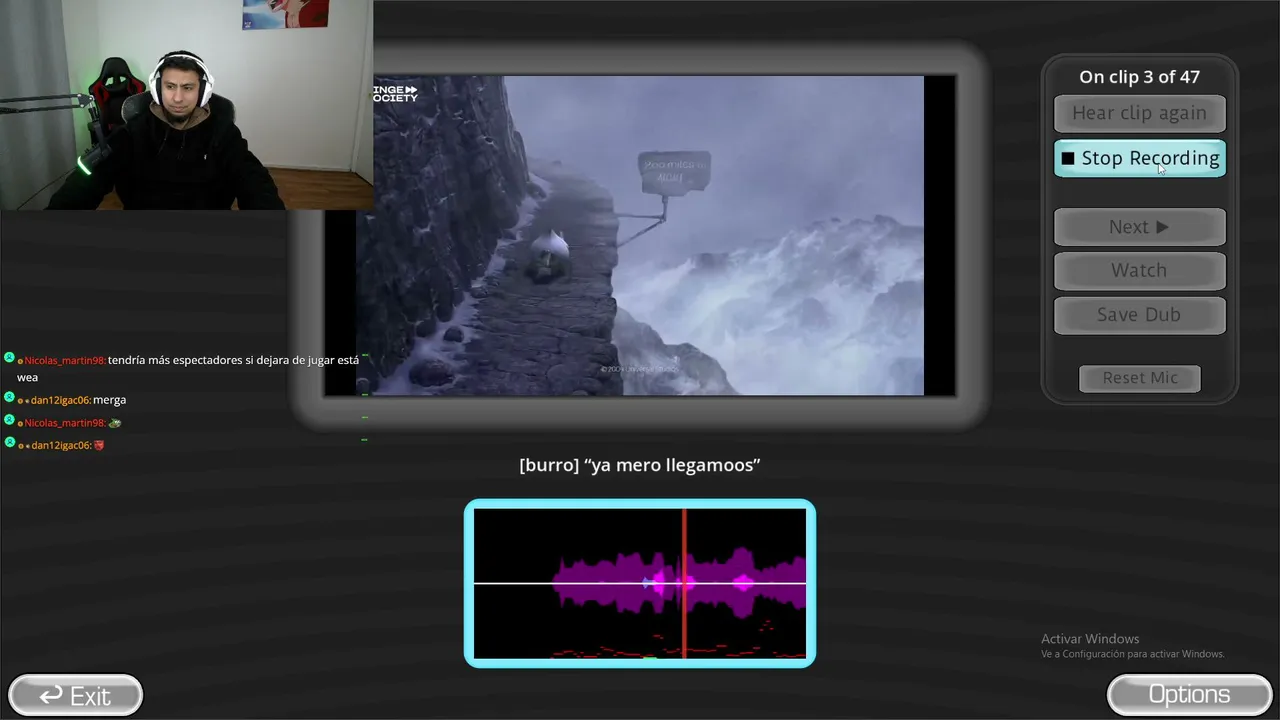The width and height of the screenshot is (1280, 720).
Task: Stop the recording in progress
Action: coord(1139,158)
